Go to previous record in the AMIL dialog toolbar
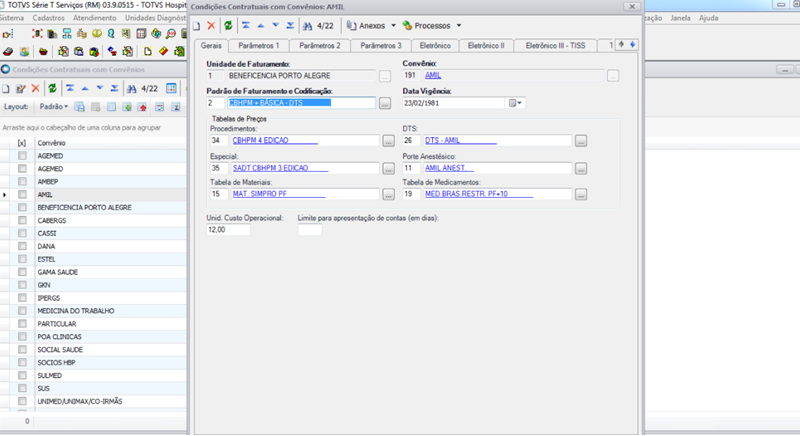Screen dimensions: 800x436 [261, 25]
